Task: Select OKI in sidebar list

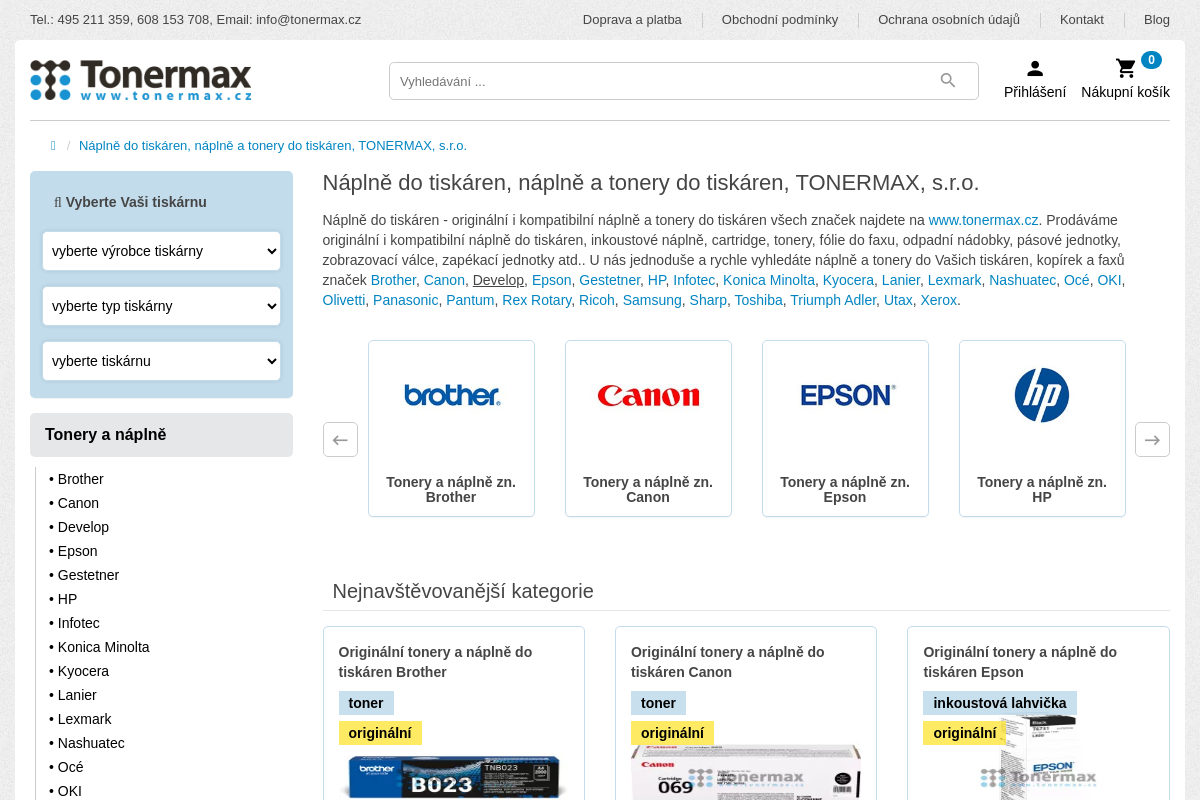Action: [x=69, y=791]
